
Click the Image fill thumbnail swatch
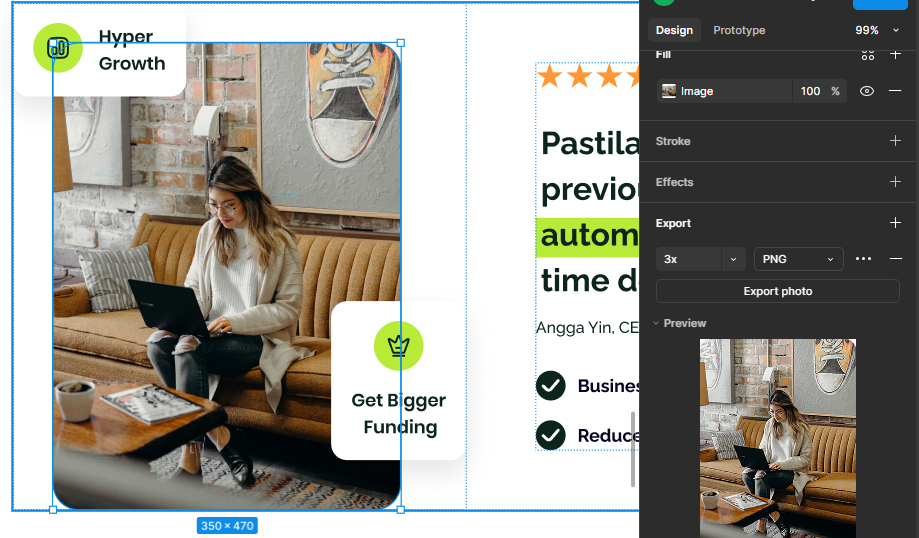coord(669,91)
